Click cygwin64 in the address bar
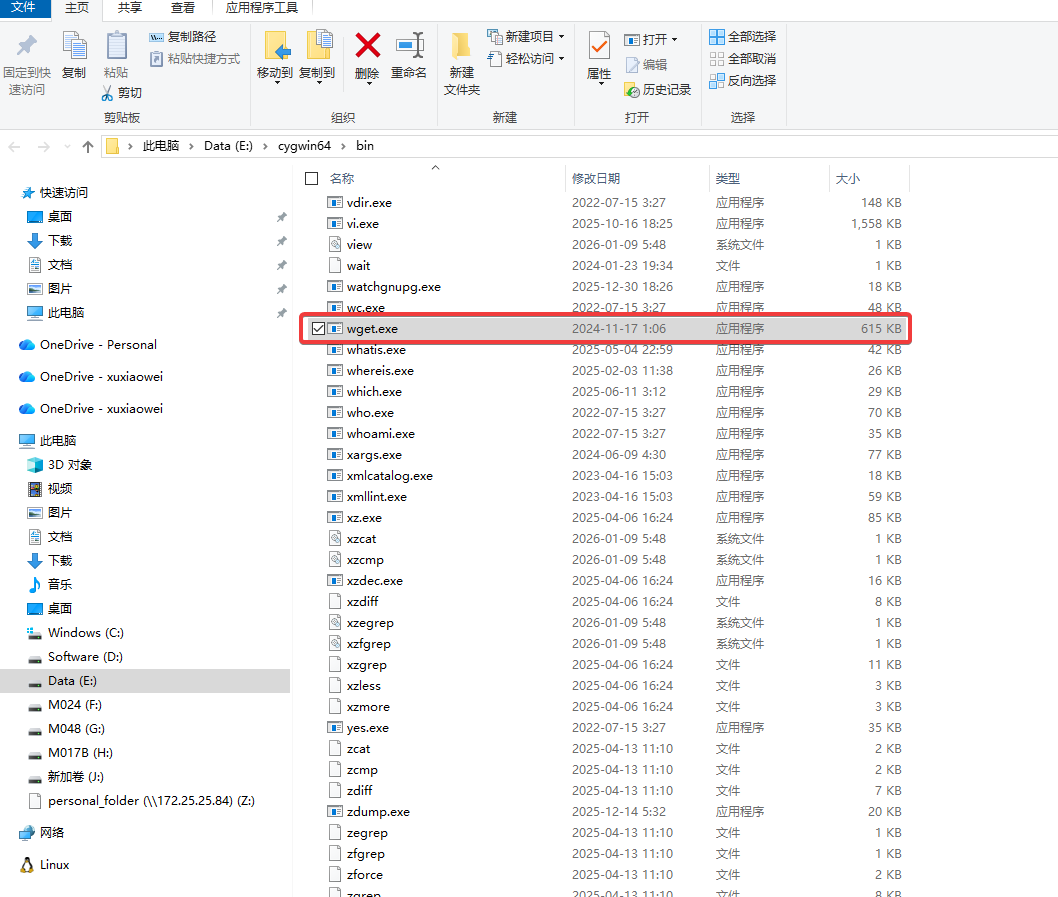The image size is (1058, 897). click(296, 146)
